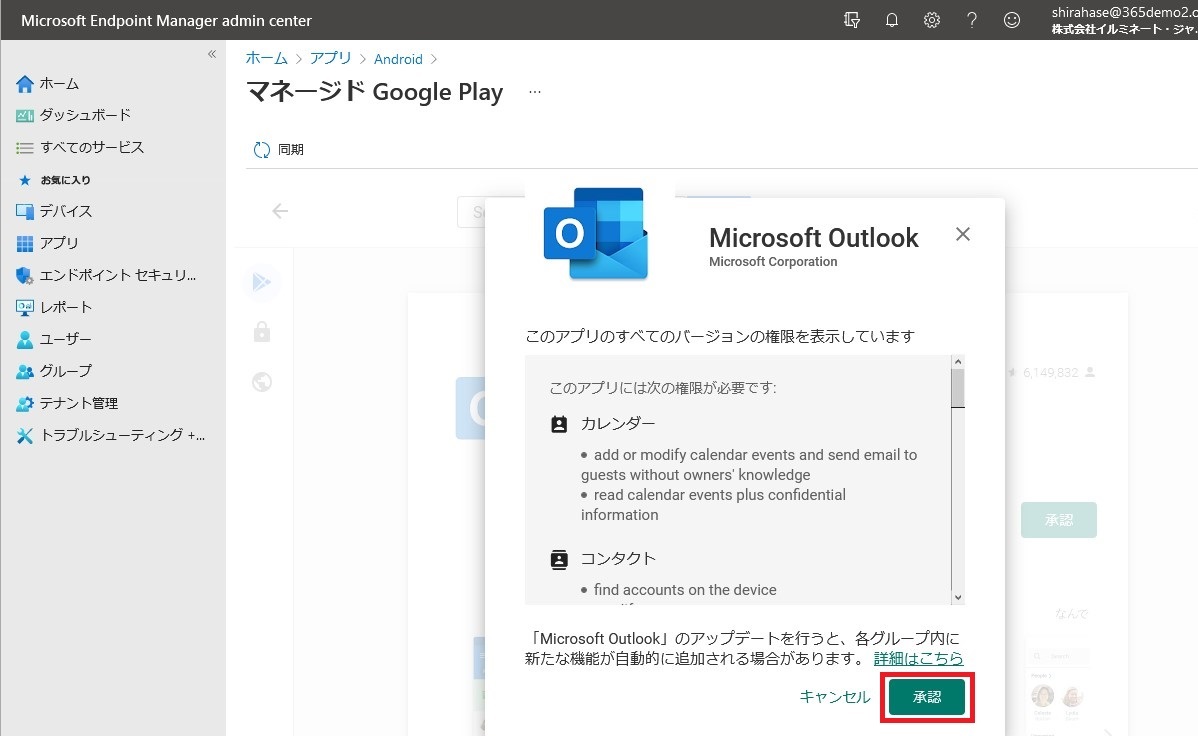Open テナント管理 in the sidebar
This screenshot has width=1198, height=736.
pyautogui.click(x=67, y=404)
